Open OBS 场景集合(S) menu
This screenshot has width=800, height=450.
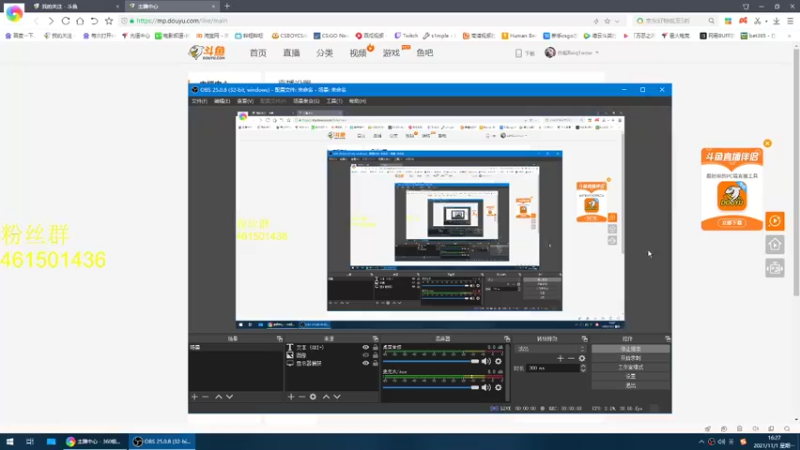(x=306, y=101)
